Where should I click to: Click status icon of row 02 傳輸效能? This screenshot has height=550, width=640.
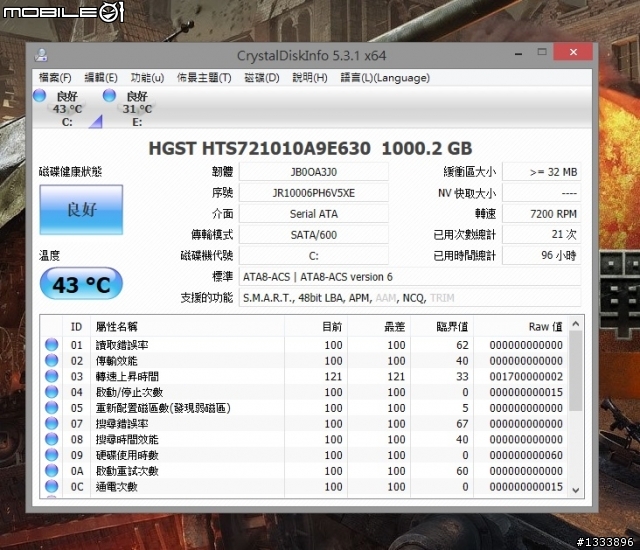point(51,361)
